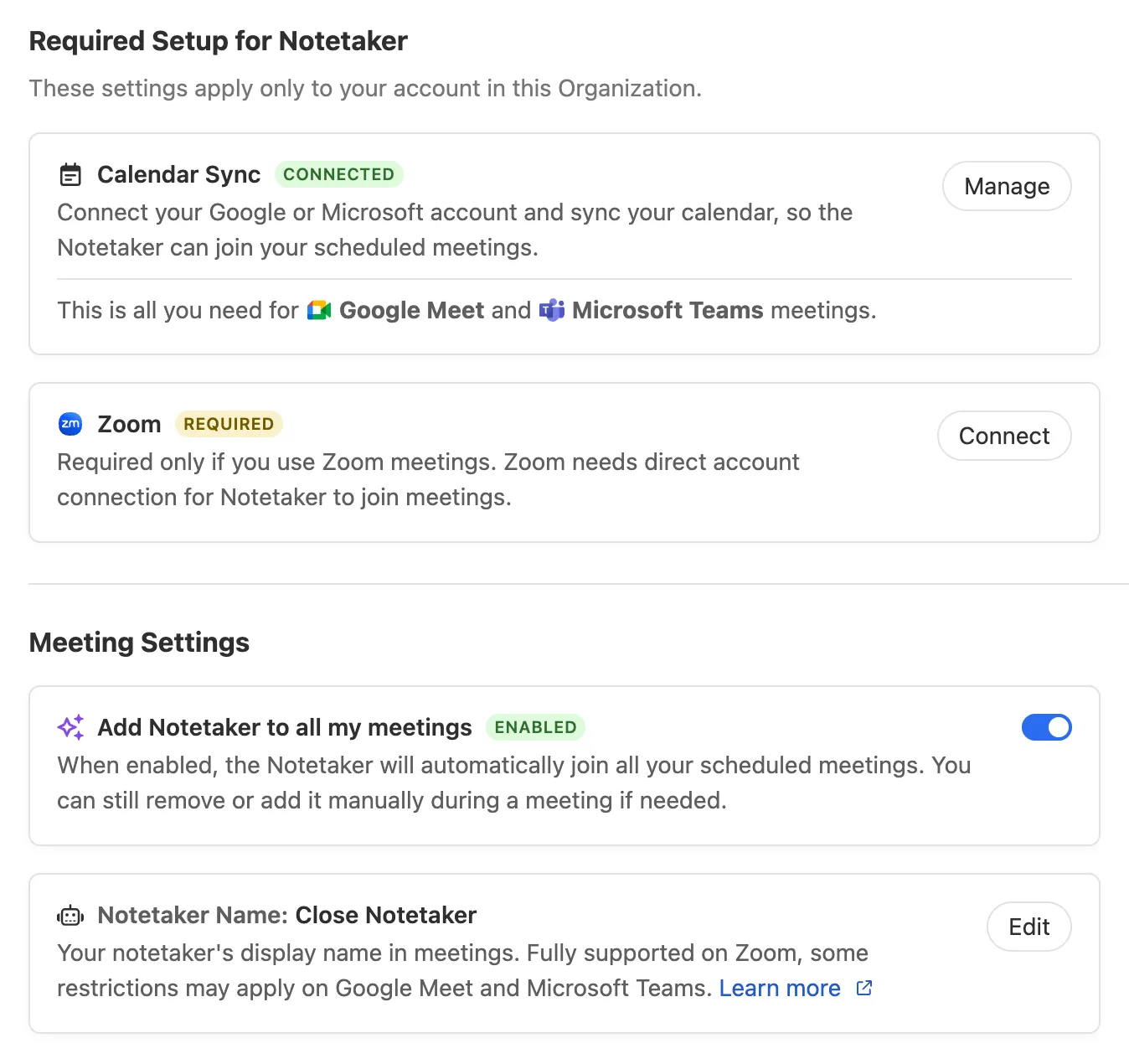Click the Zoom description paragraph

pyautogui.click(x=428, y=479)
